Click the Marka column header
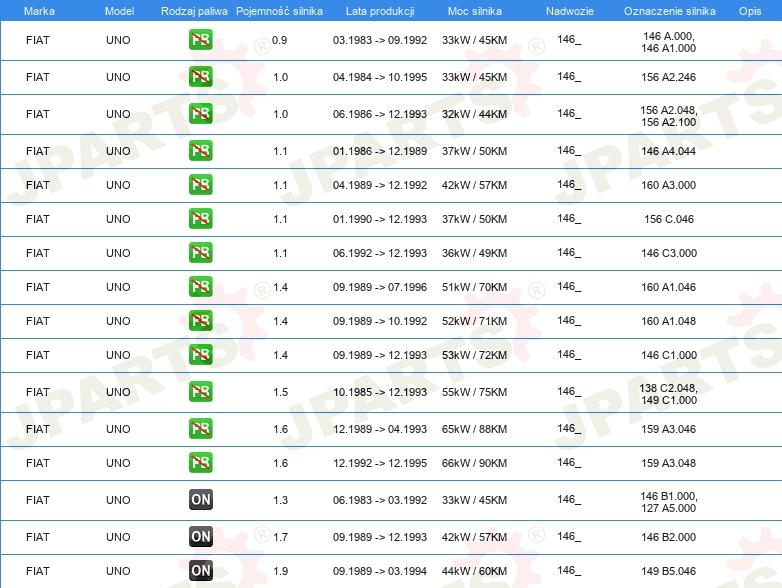 point(39,11)
